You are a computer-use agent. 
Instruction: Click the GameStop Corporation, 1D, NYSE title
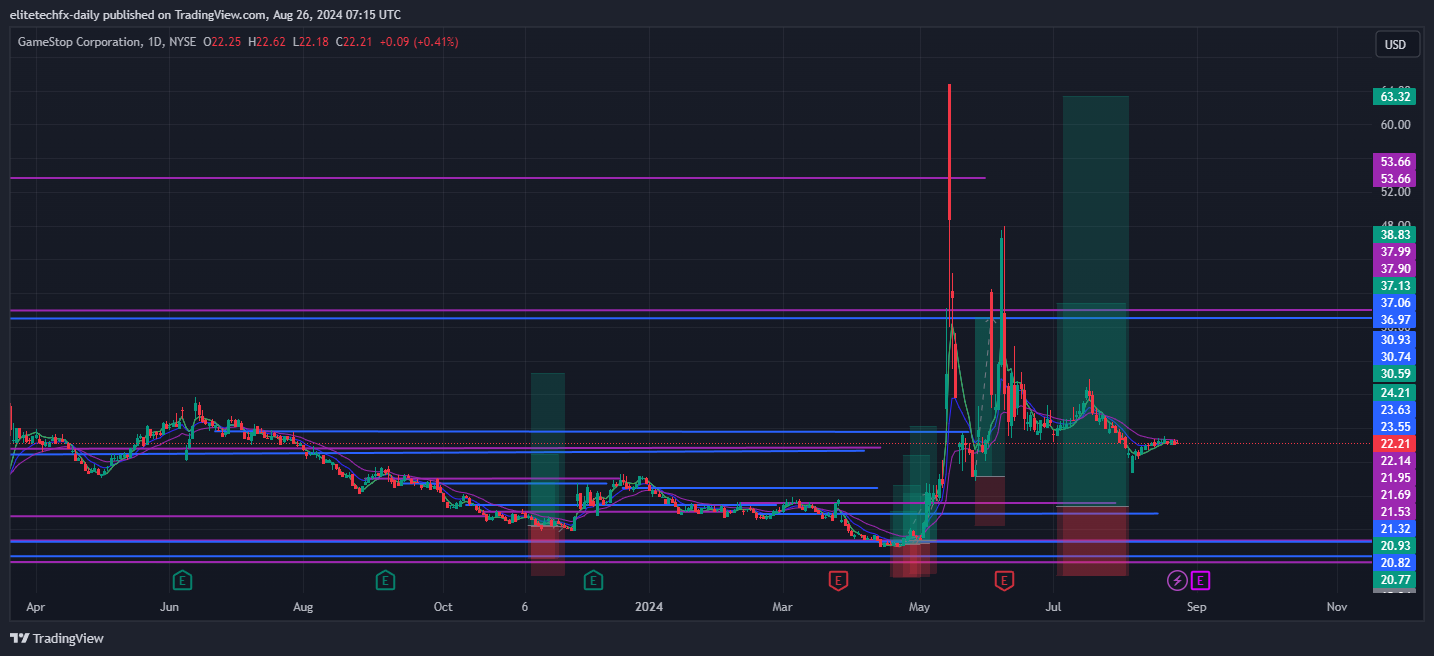coord(107,42)
